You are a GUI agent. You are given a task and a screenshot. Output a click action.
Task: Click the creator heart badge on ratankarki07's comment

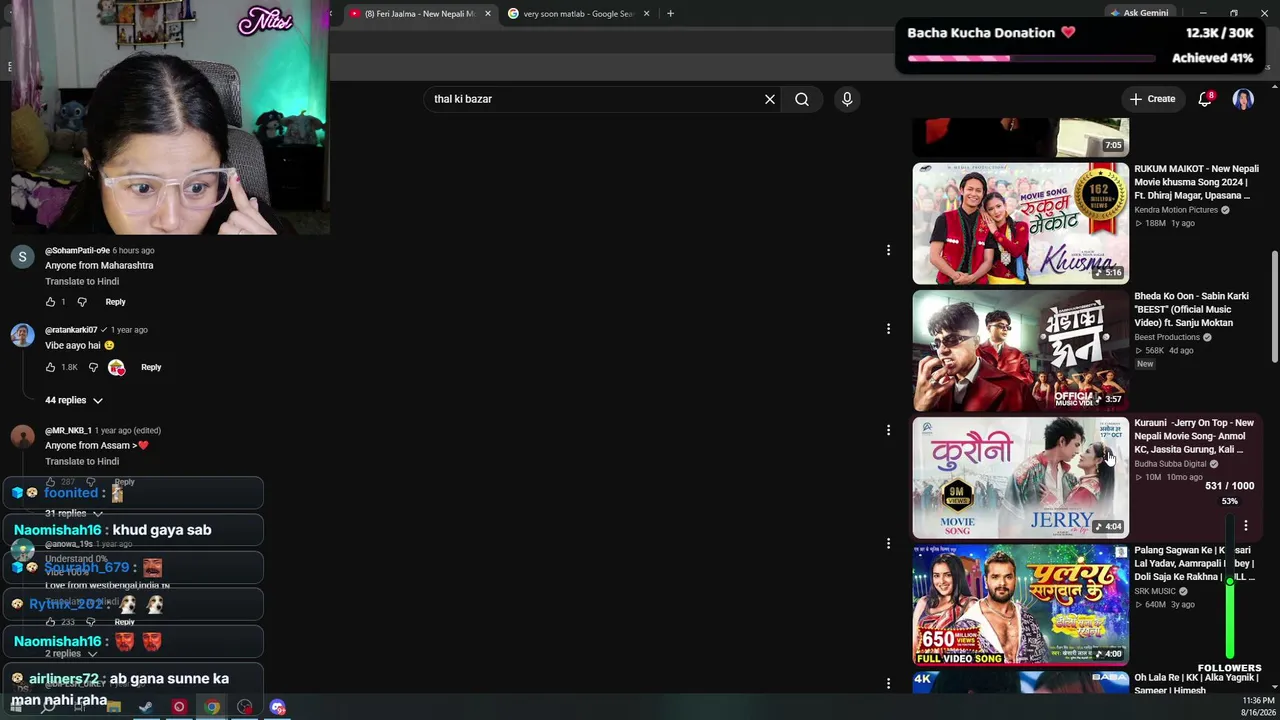[117, 367]
